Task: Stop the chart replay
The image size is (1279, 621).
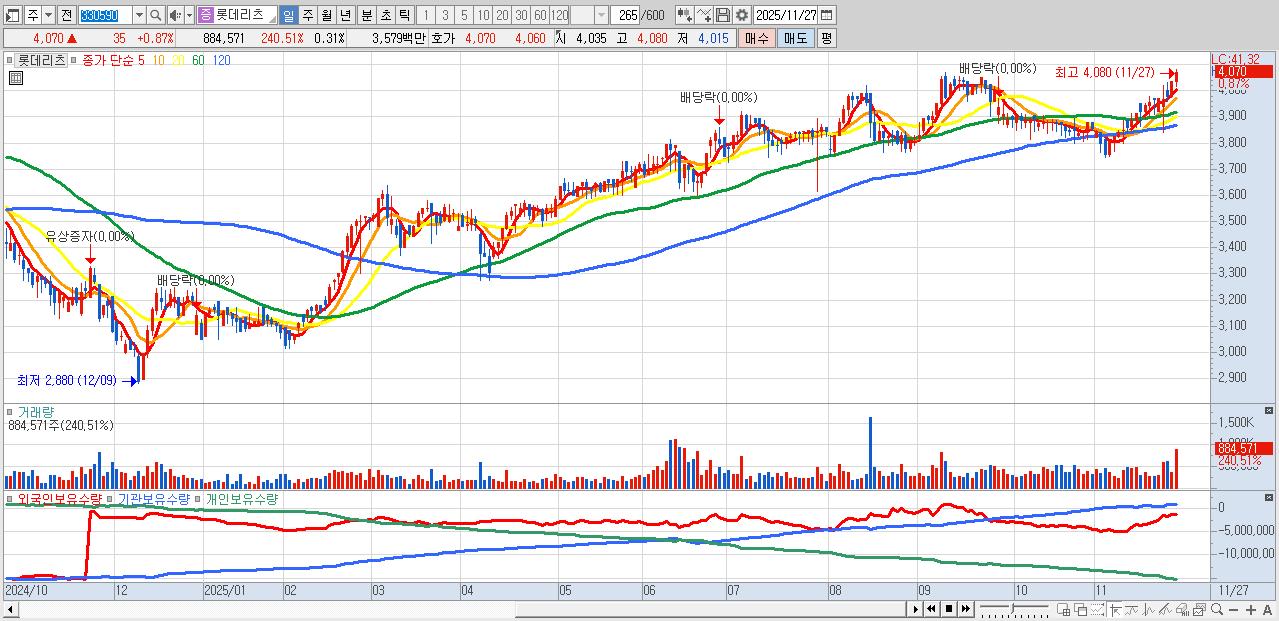Action: click(949, 609)
